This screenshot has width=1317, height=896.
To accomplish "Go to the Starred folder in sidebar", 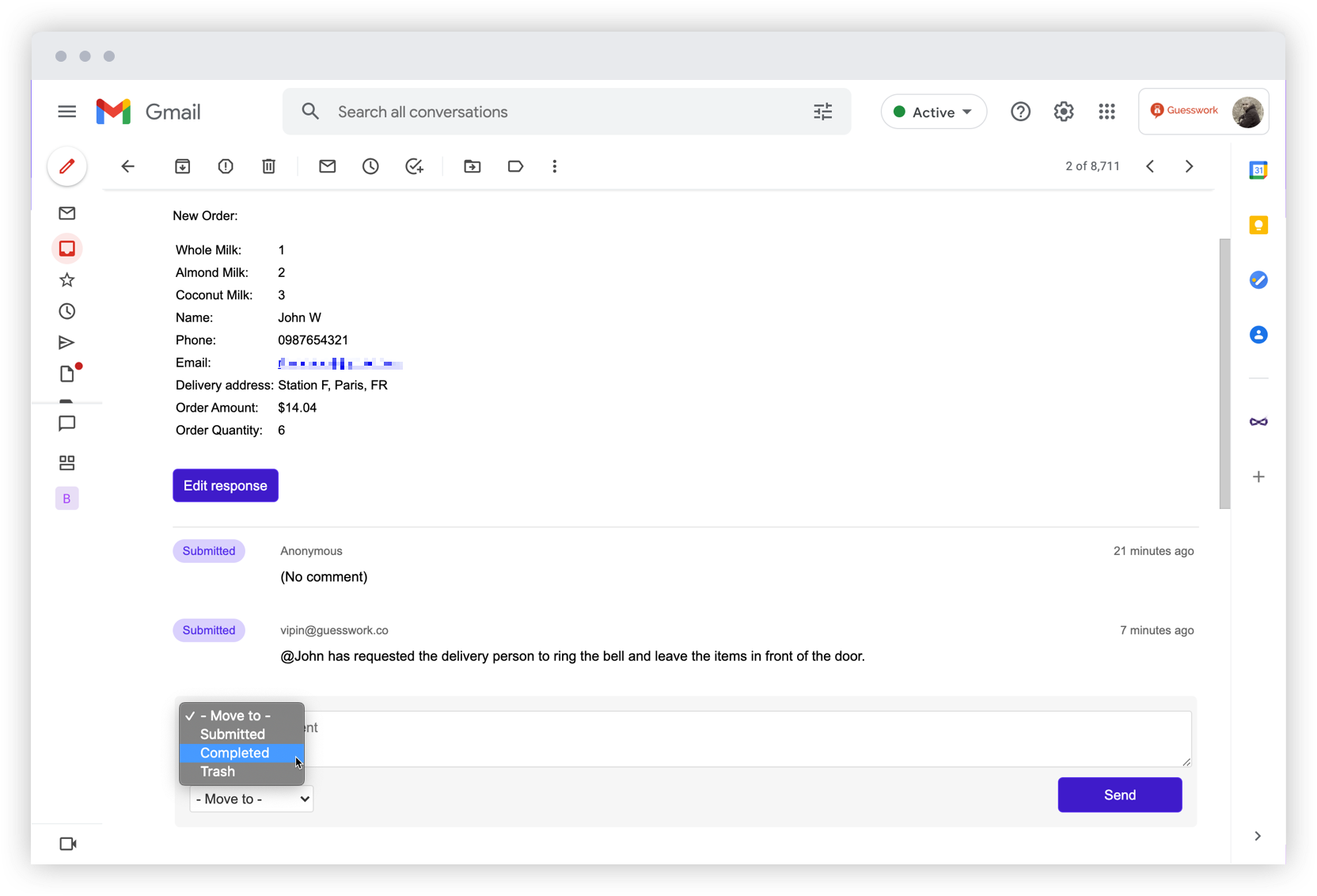I will point(66,279).
